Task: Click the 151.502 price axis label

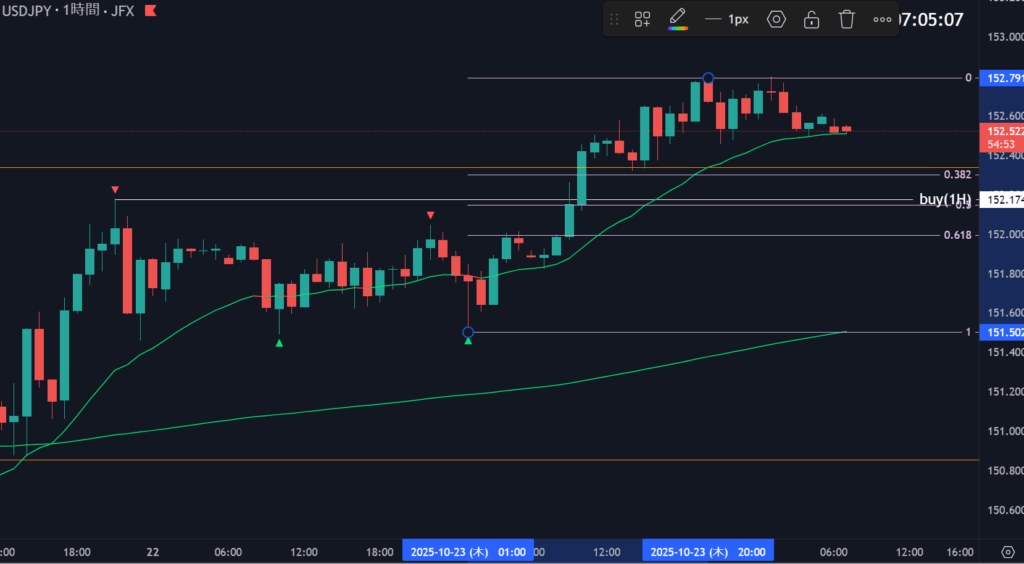Action: coord(1003,332)
